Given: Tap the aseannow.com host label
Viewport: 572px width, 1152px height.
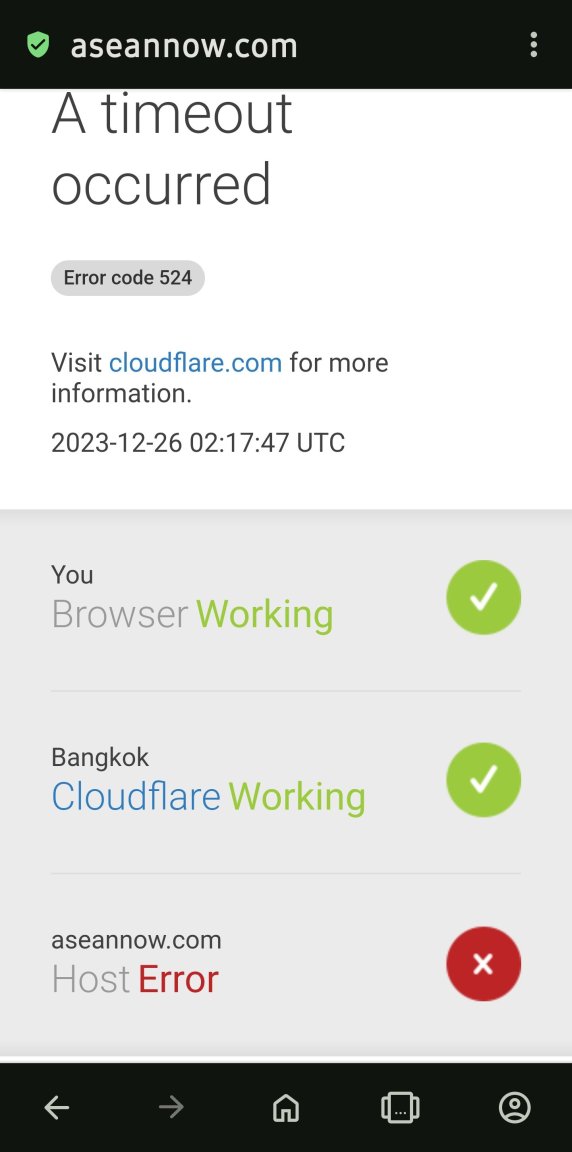Looking at the screenshot, I should pyautogui.click(x=137, y=940).
